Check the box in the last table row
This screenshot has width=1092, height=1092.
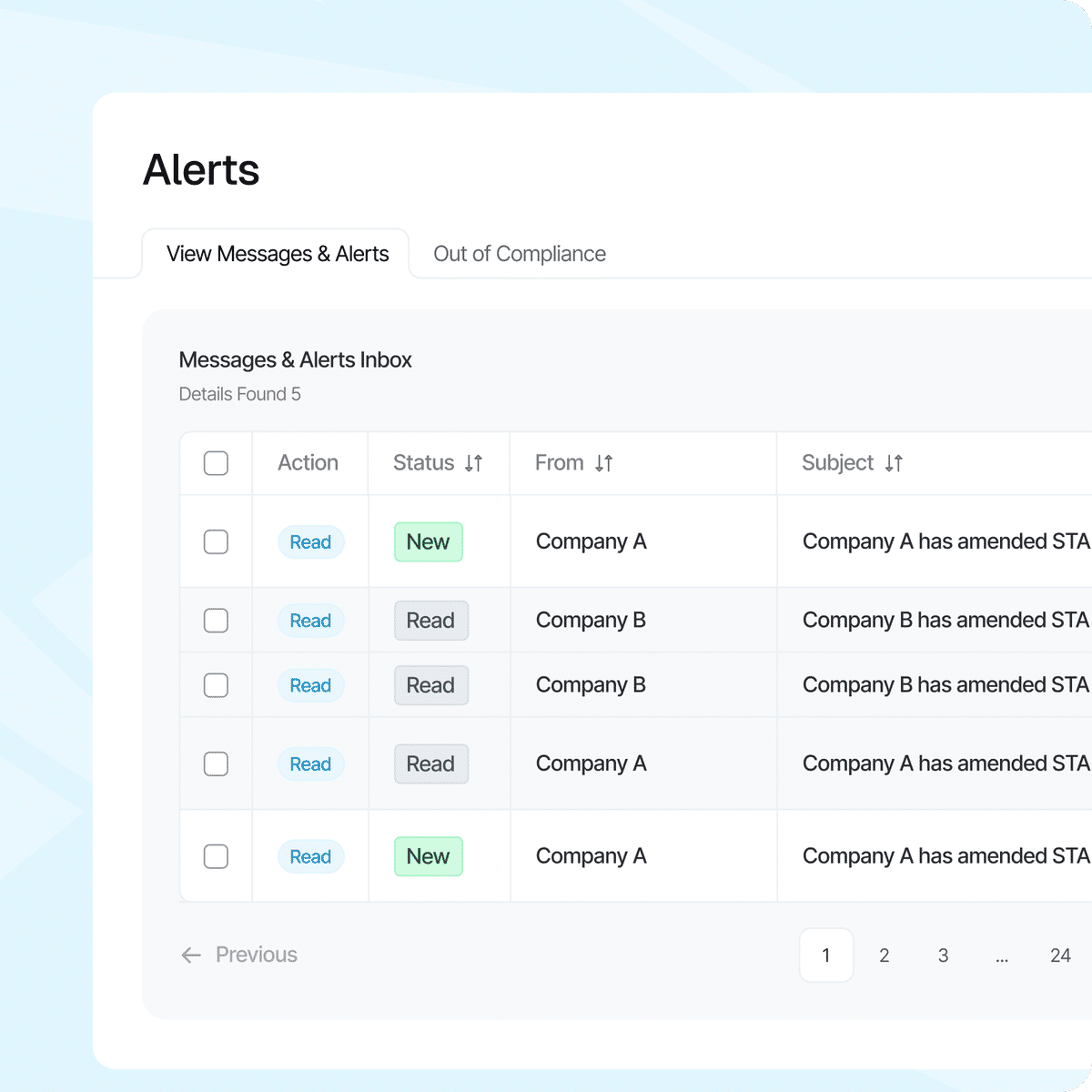click(x=216, y=856)
